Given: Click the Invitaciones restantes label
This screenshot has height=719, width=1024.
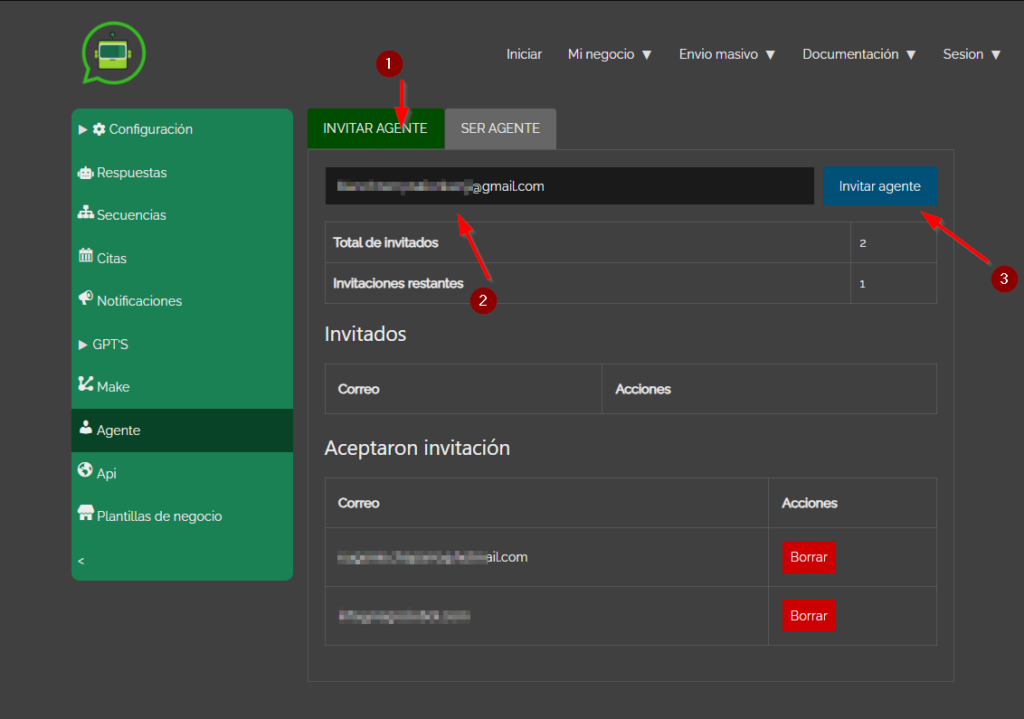Looking at the screenshot, I should pyautogui.click(x=398, y=283).
